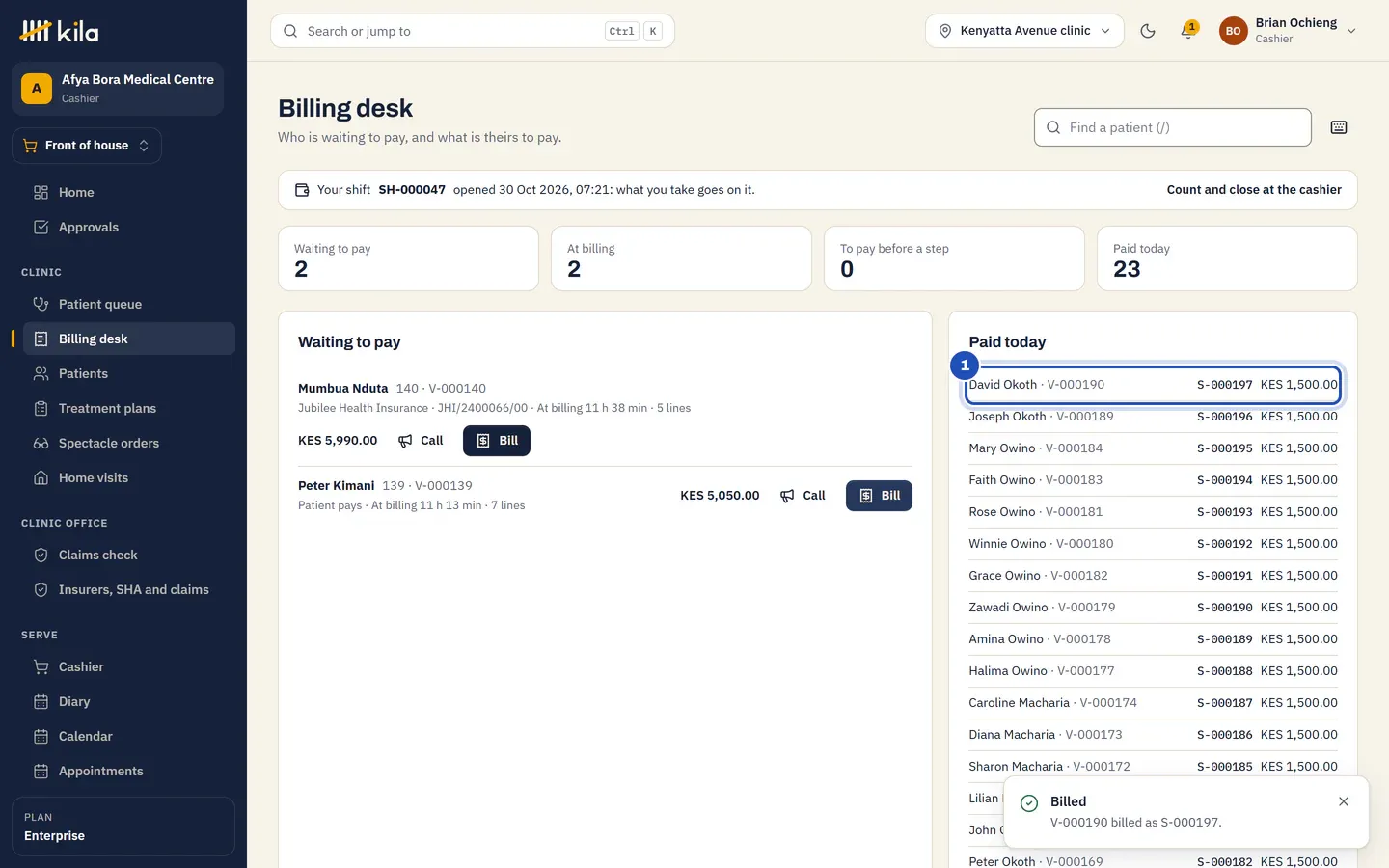Click the Kila logo
Image resolution: width=1389 pixels, height=868 pixels.
coord(60,31)
